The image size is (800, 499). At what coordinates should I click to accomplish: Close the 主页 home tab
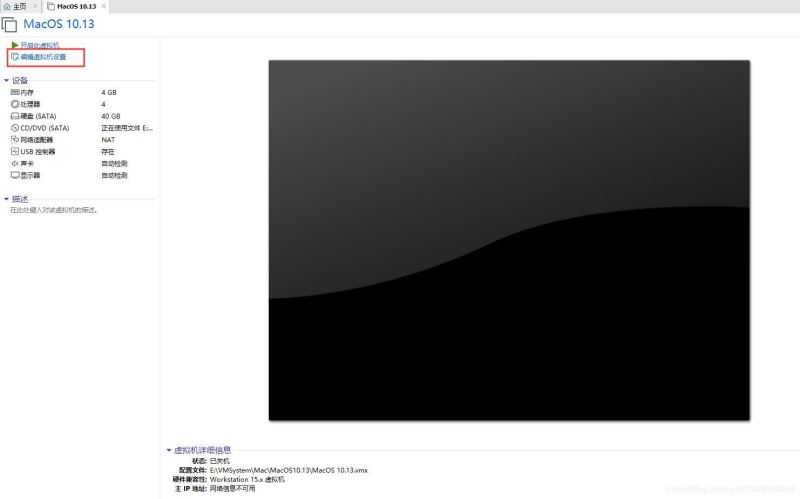pos(35,6)
